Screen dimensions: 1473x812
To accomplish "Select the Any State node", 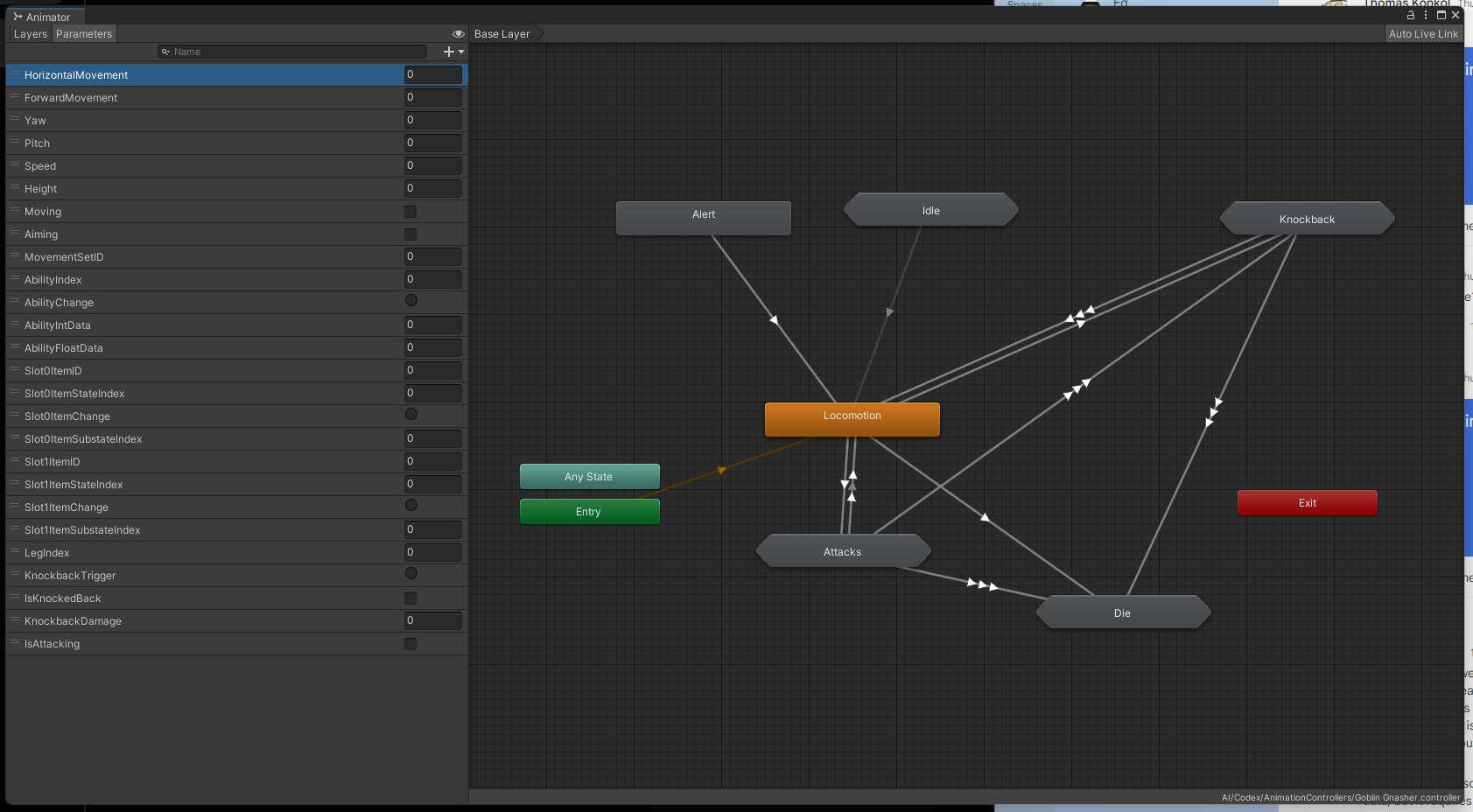I will (x=590, y=476).
